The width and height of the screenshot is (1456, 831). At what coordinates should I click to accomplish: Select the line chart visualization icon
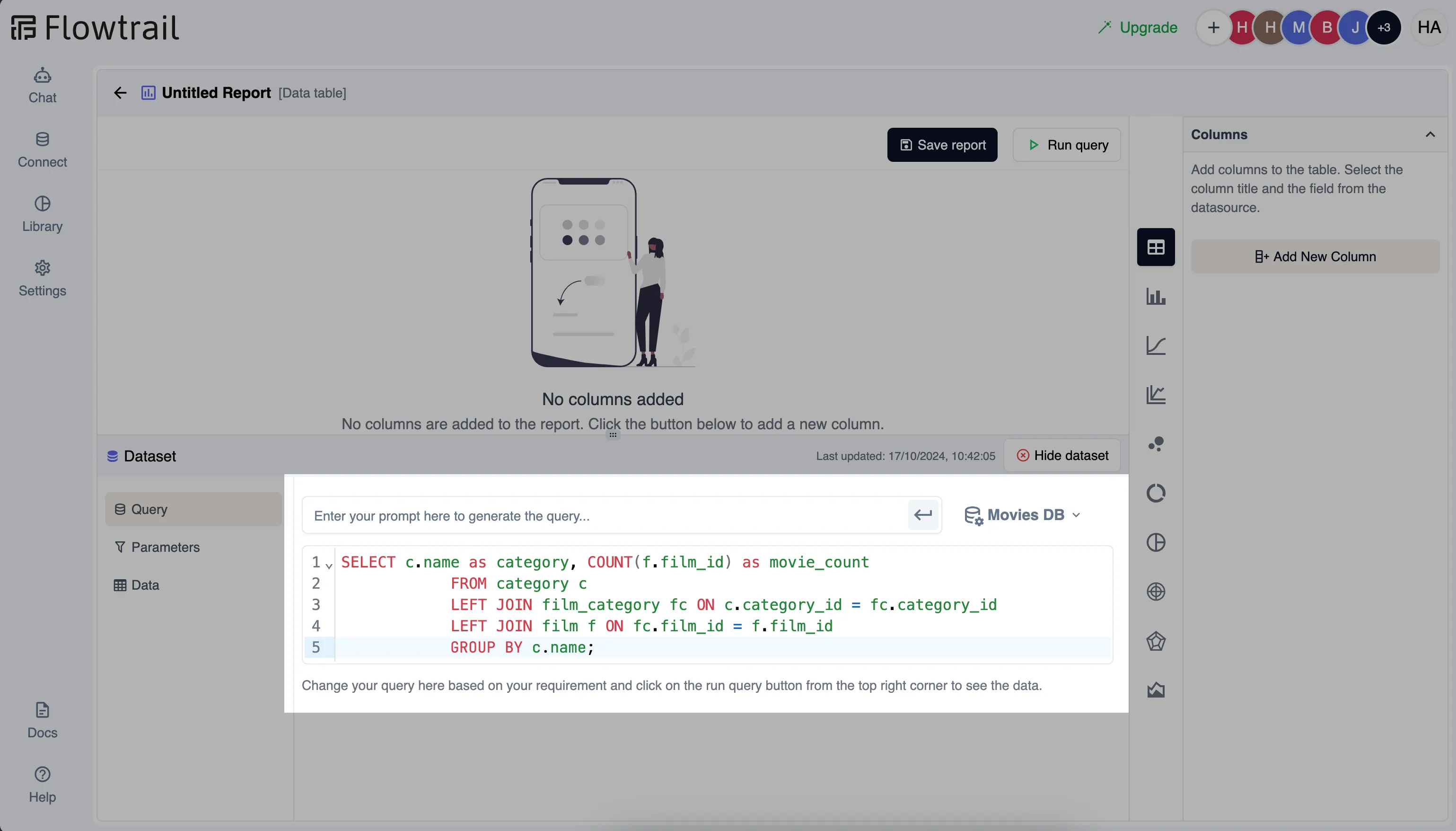pos(1155,345)
